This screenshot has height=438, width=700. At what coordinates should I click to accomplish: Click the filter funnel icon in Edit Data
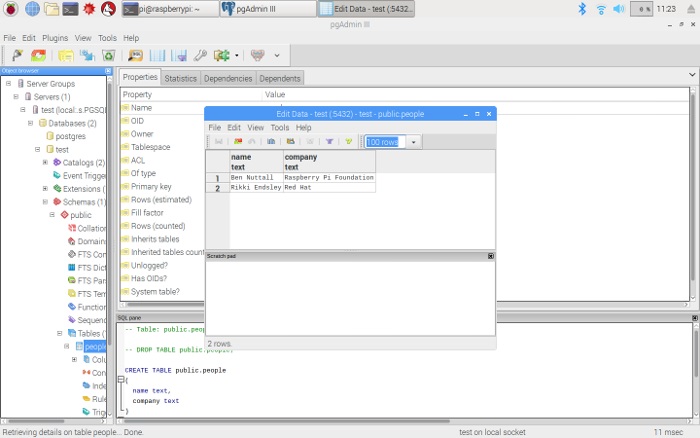(x=329, y=142)
